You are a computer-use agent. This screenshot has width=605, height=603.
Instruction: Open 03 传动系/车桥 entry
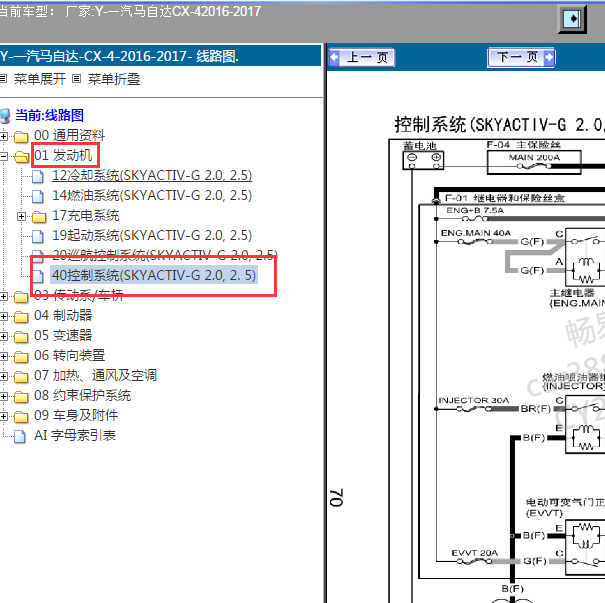(x=79, y=296)
